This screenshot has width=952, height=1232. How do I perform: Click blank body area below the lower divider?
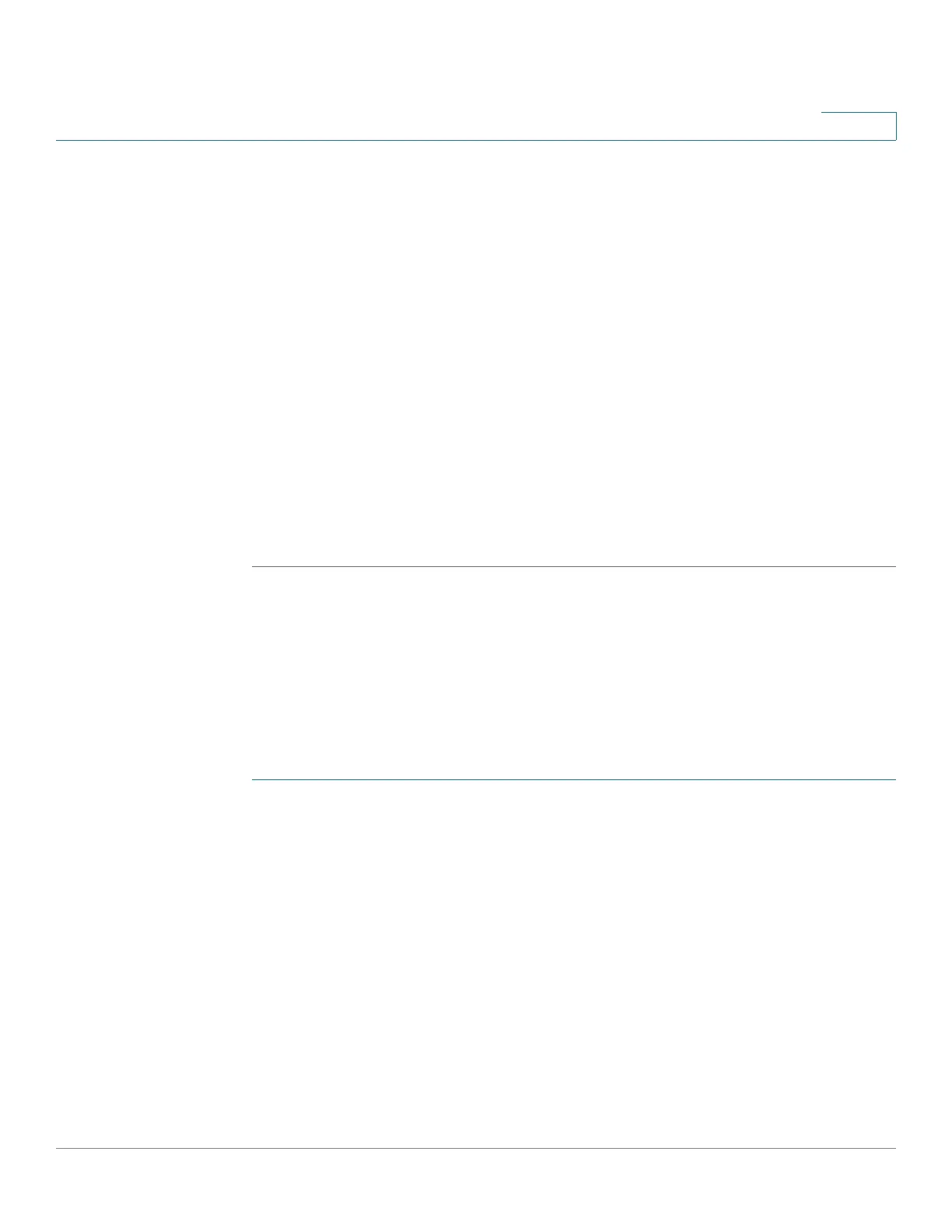[574, 963]
